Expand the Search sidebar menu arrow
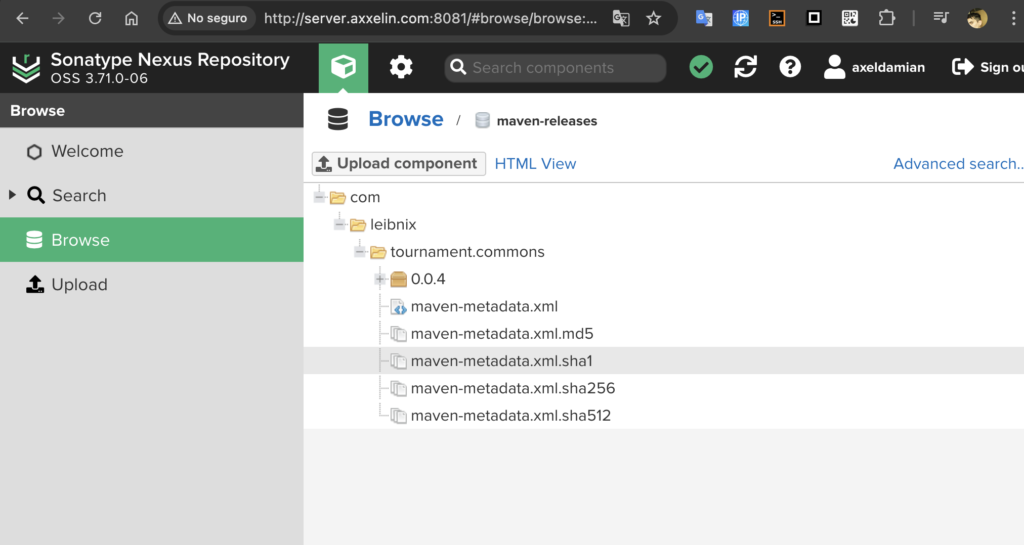This screenshot has width=1024, height=545. coord(12,195)
